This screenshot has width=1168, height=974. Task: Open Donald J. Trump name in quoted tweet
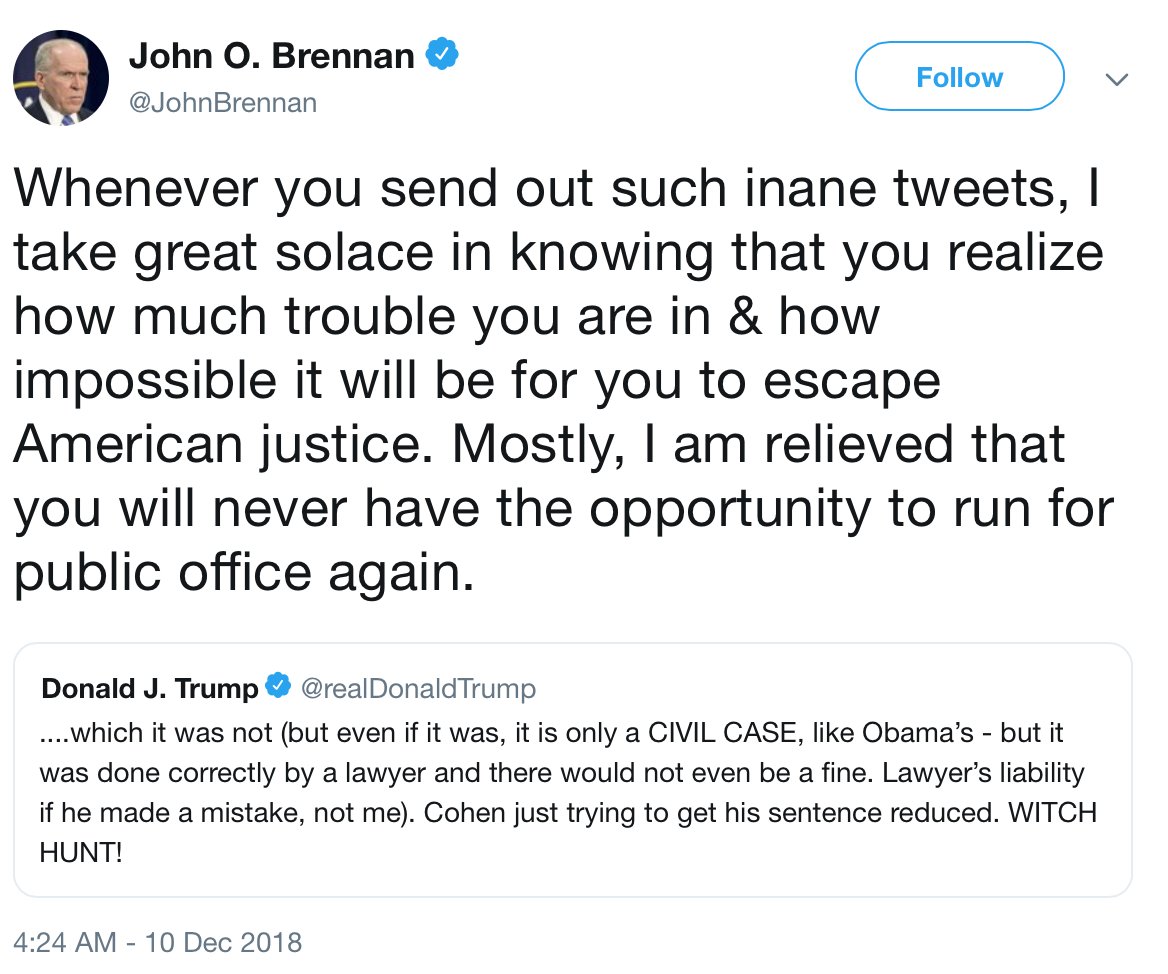[x=150, y=688]
